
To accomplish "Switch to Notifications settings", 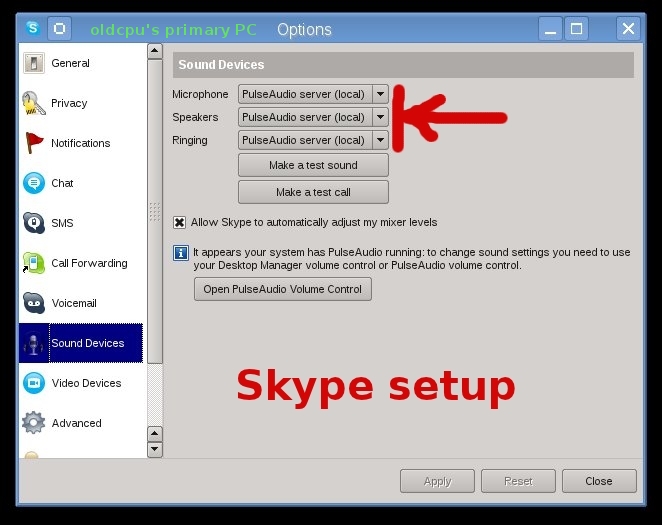I will coord(81,143).
